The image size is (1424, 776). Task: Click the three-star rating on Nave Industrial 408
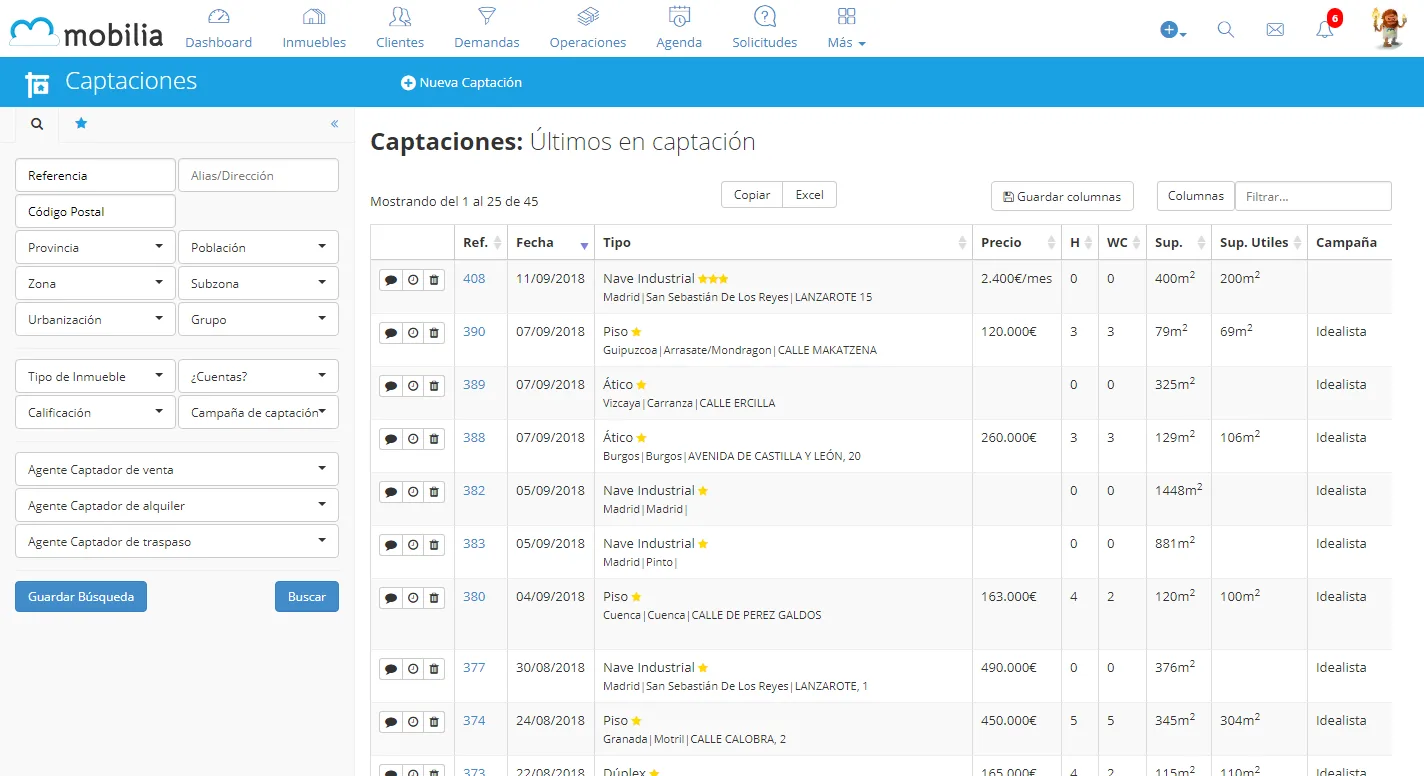713,278
